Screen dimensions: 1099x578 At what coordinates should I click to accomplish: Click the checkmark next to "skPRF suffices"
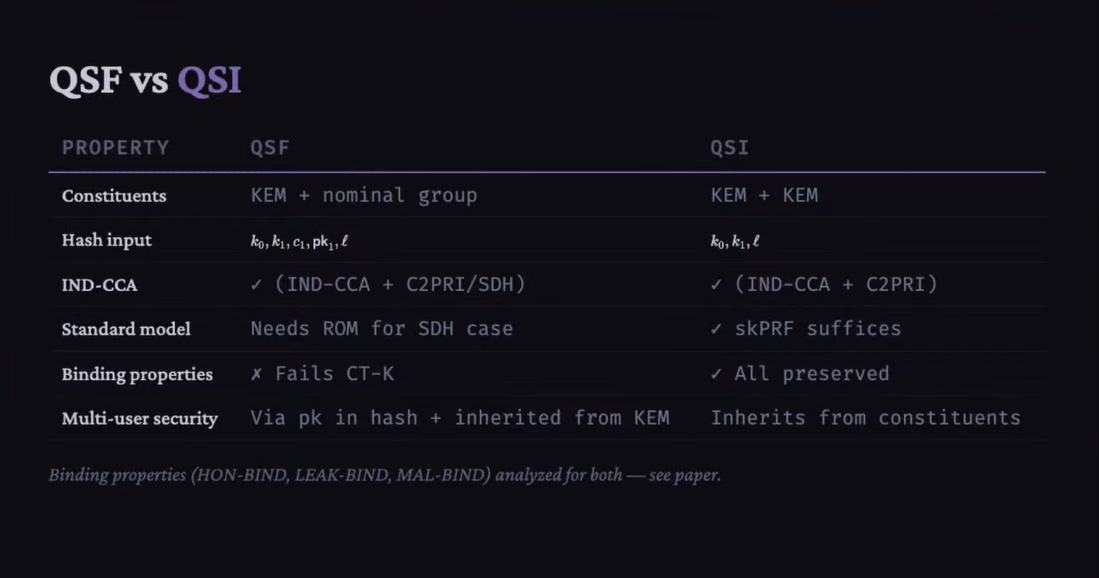tap(716, 329)
